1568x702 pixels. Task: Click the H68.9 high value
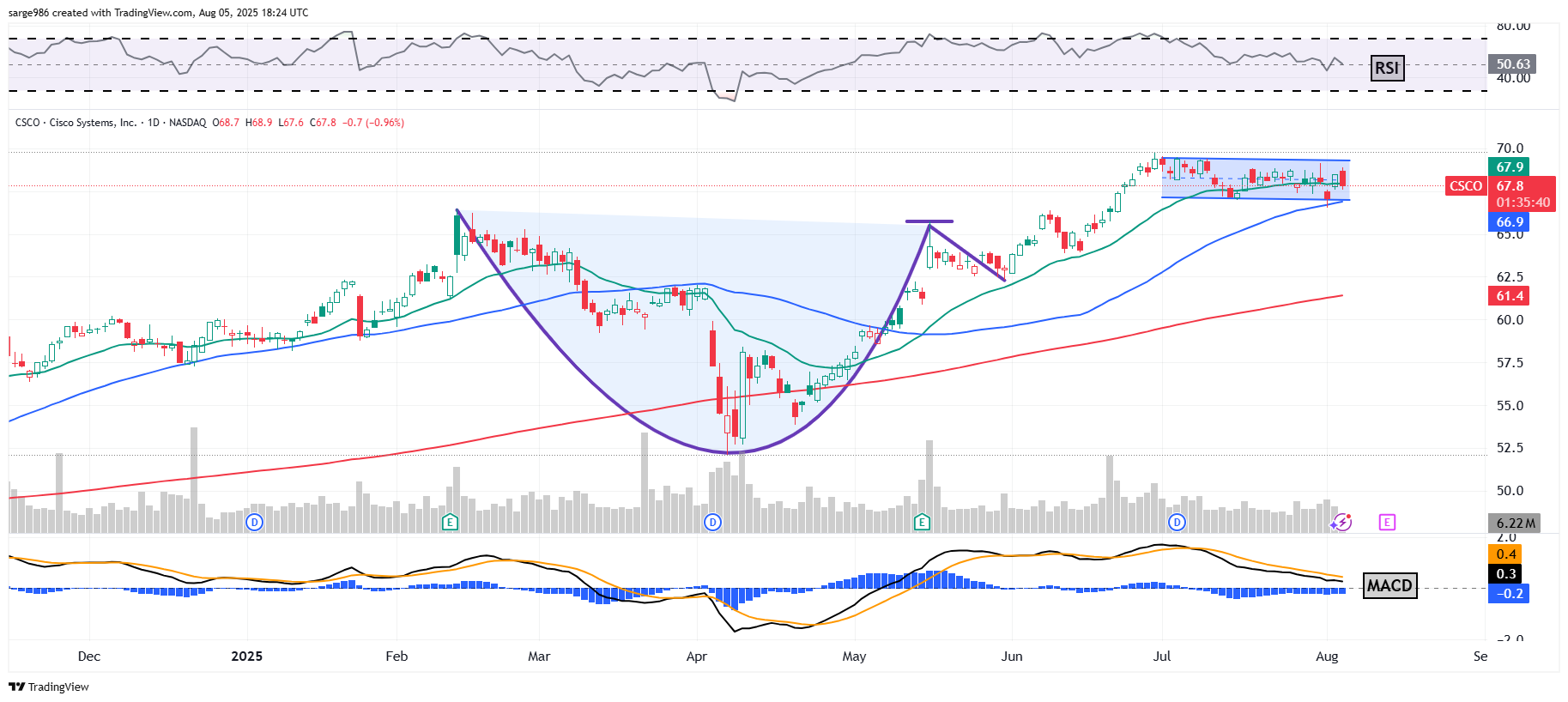click(x=258, y=123)
